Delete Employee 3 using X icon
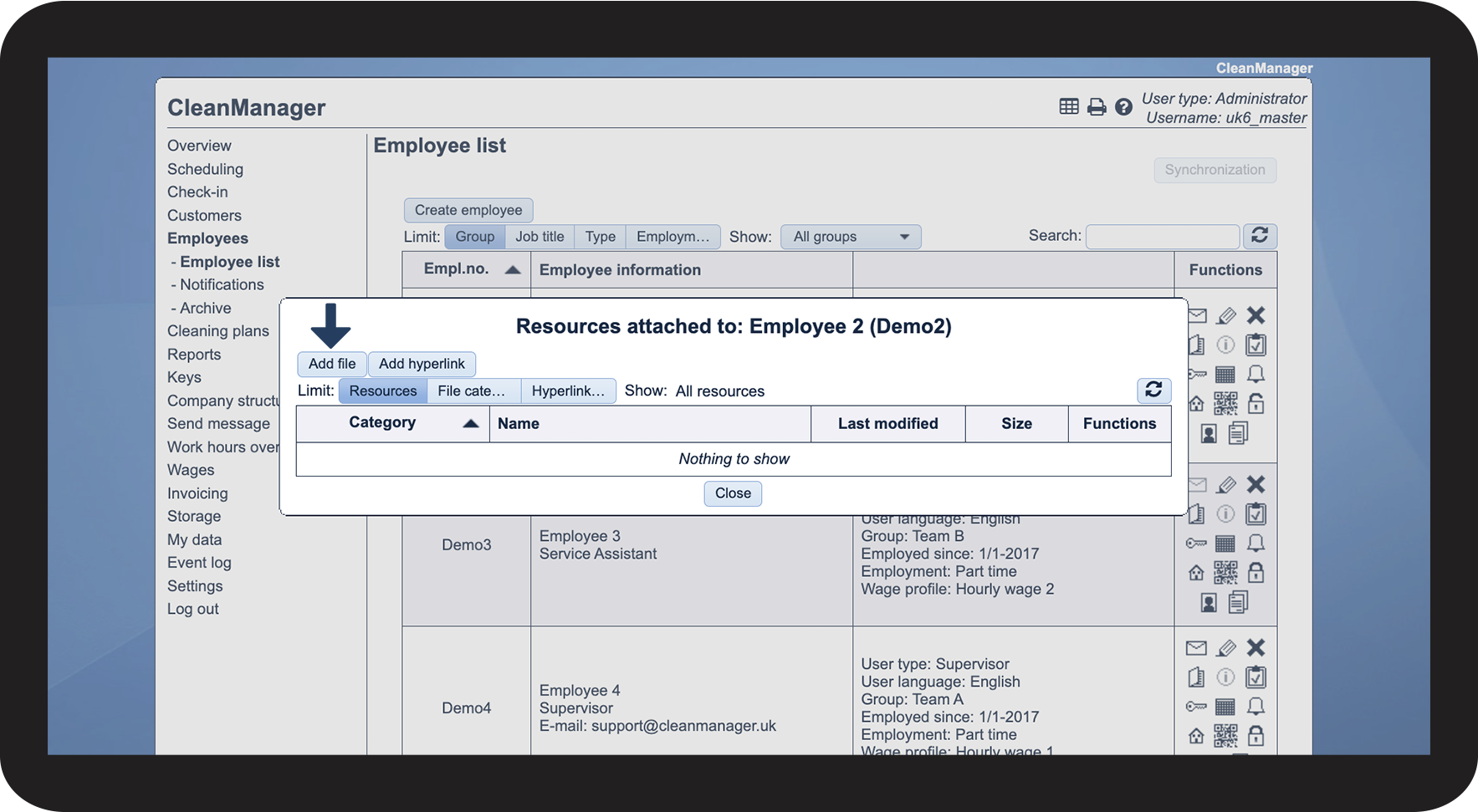Image resolution: width=1478 pixels, height=812 pixels. 1256,484
